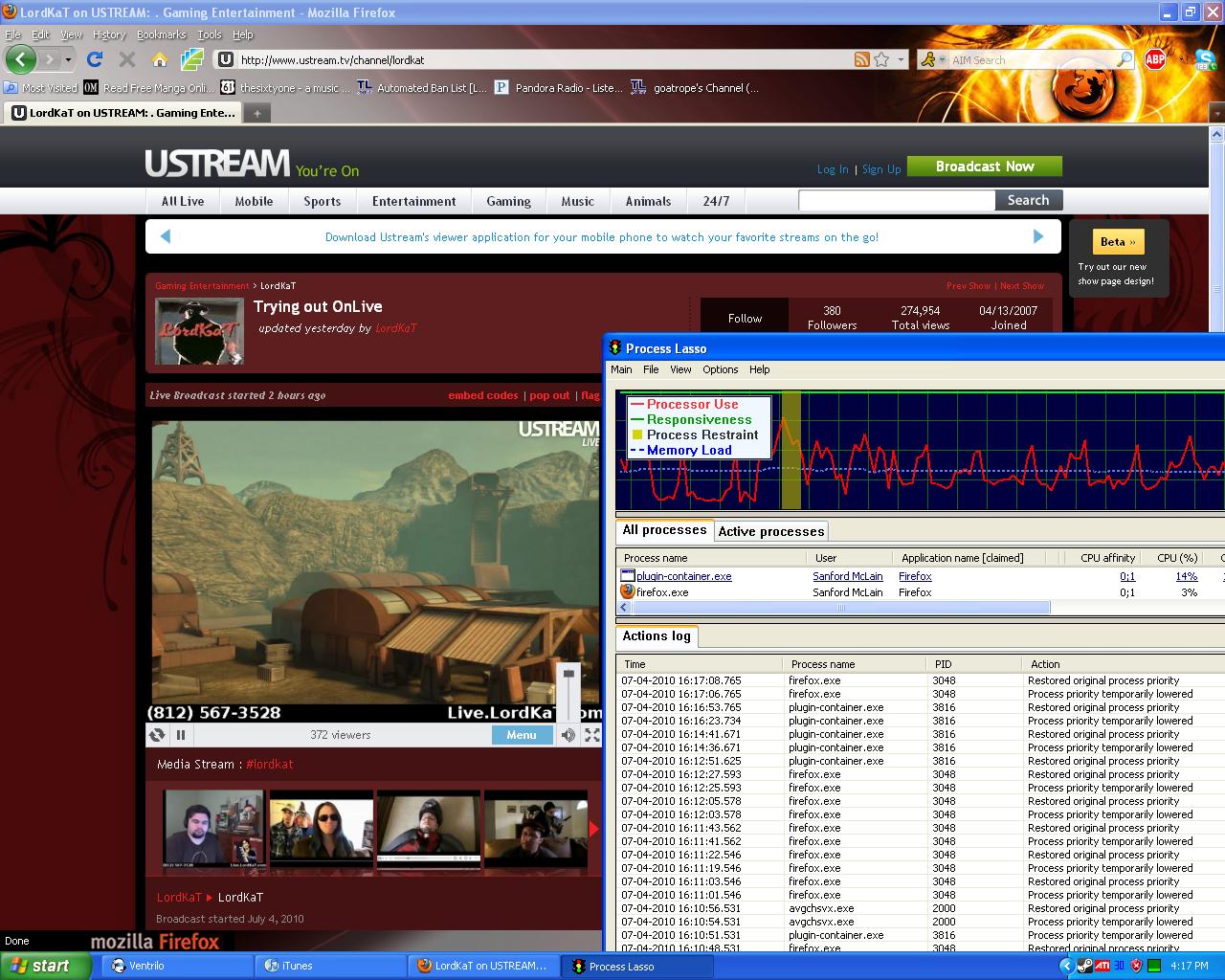Click the Firefox back arrow button
The height and width of the screenshot is (980, 1225).
[20, 59]
